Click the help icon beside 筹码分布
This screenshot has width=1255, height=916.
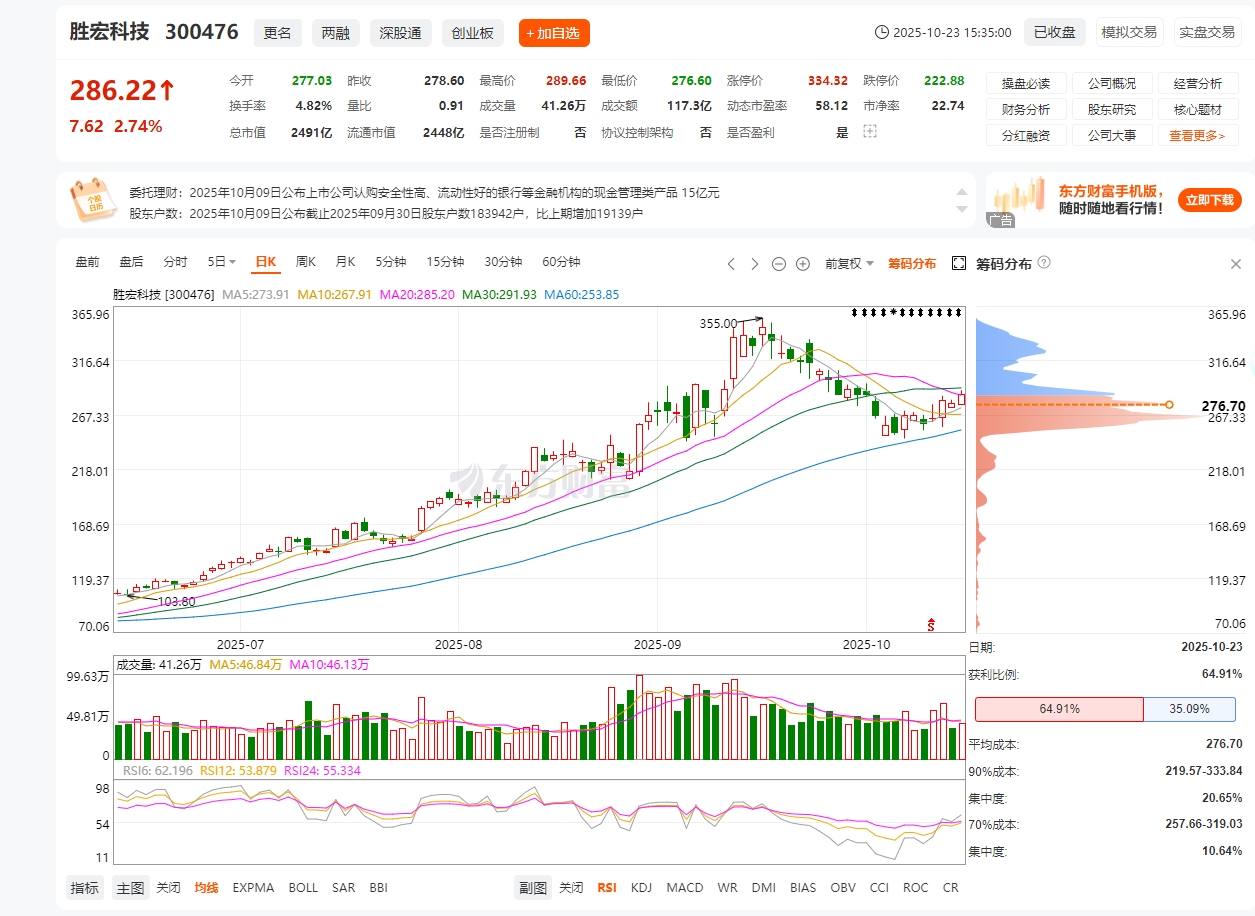click(x=1044, y=263)
